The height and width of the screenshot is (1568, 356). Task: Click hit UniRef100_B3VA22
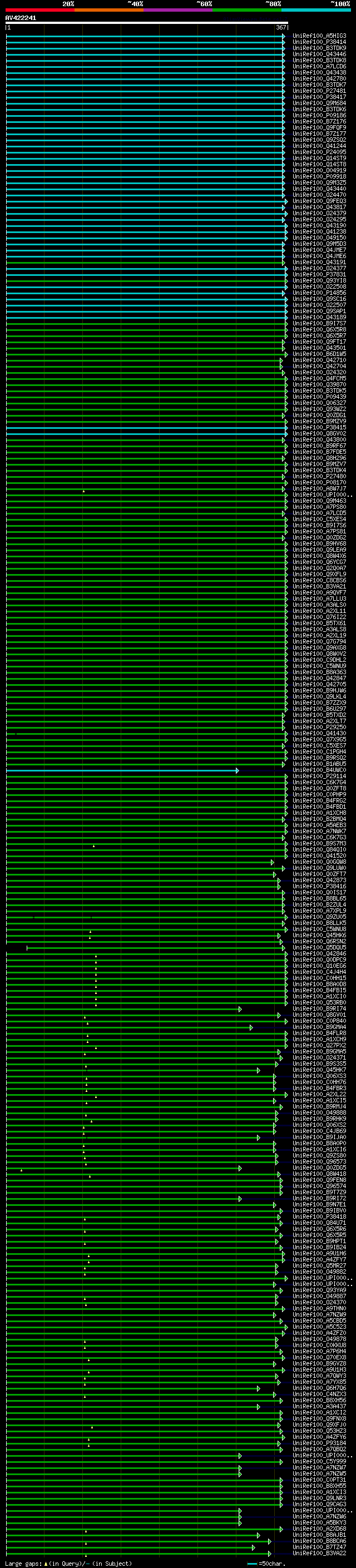coord(319,1553)
